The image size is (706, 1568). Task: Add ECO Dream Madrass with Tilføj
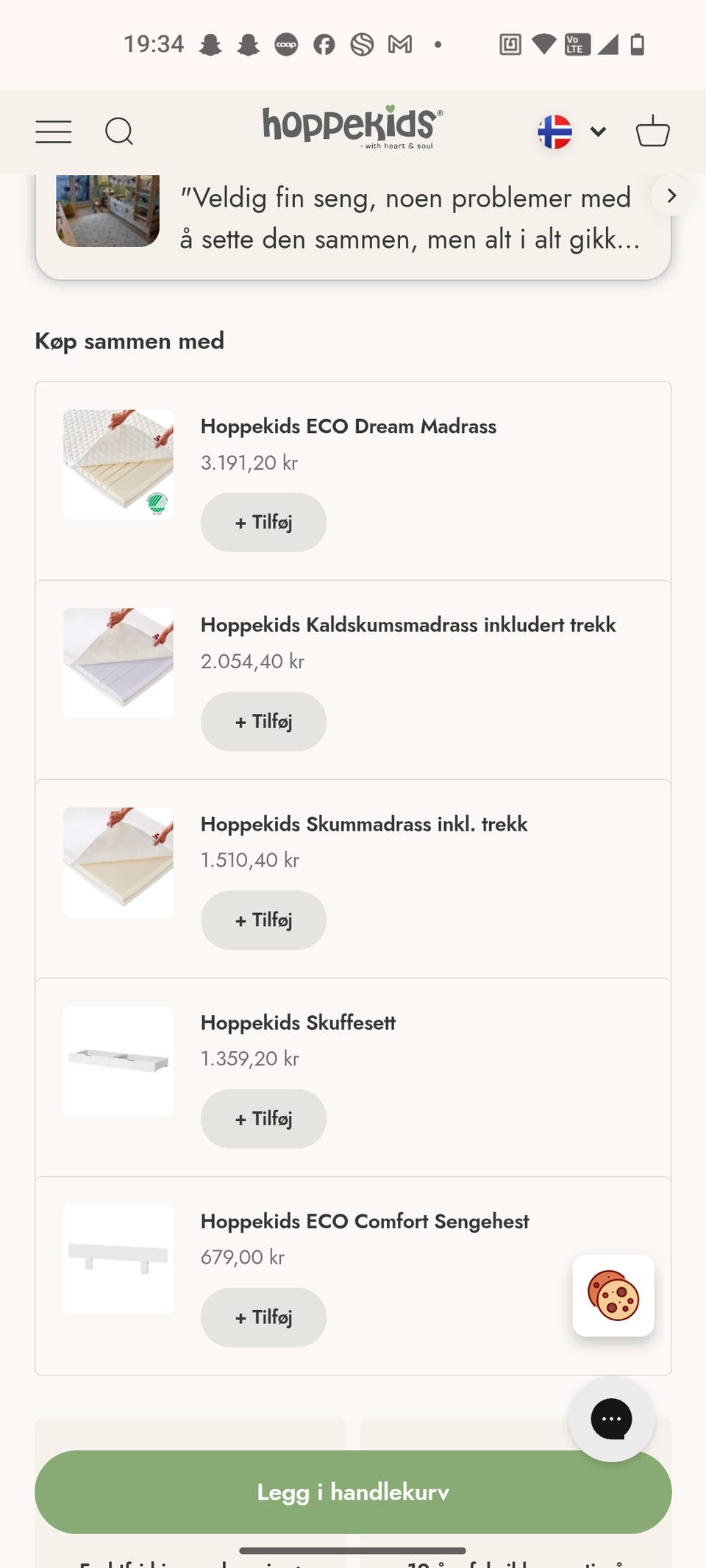click(x=263, y=523)
